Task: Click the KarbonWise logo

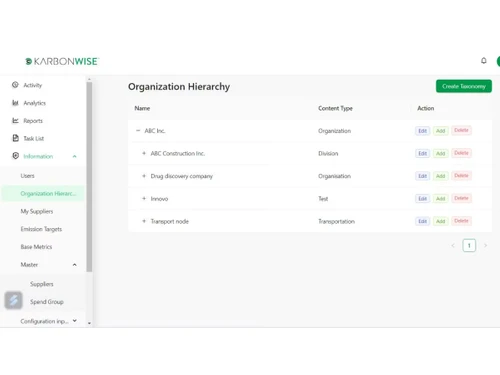Action: (x=62, y=61)
